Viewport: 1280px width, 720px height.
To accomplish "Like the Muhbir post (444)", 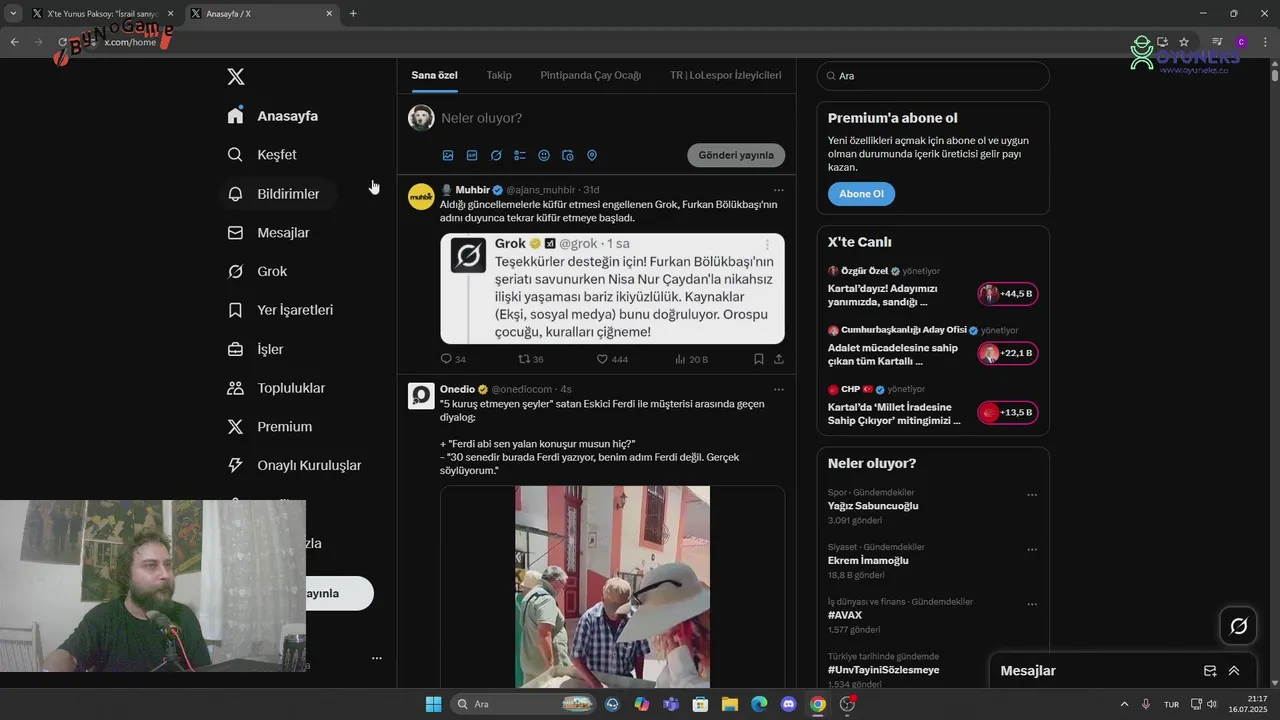I will [x=612, y=359].
